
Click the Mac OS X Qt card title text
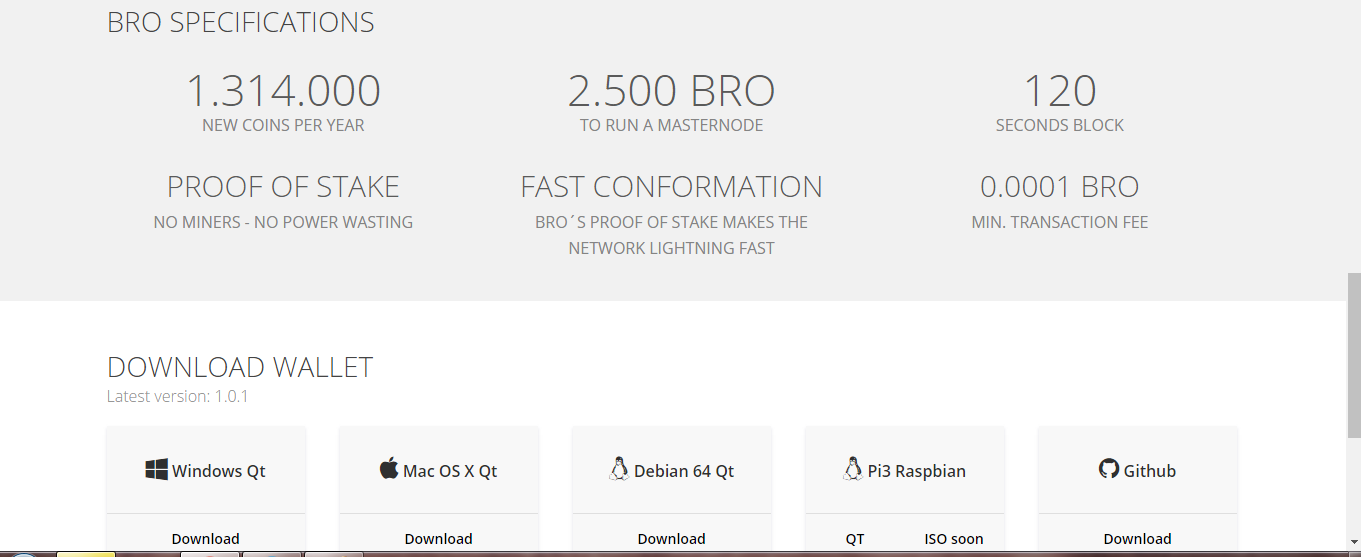450,471
